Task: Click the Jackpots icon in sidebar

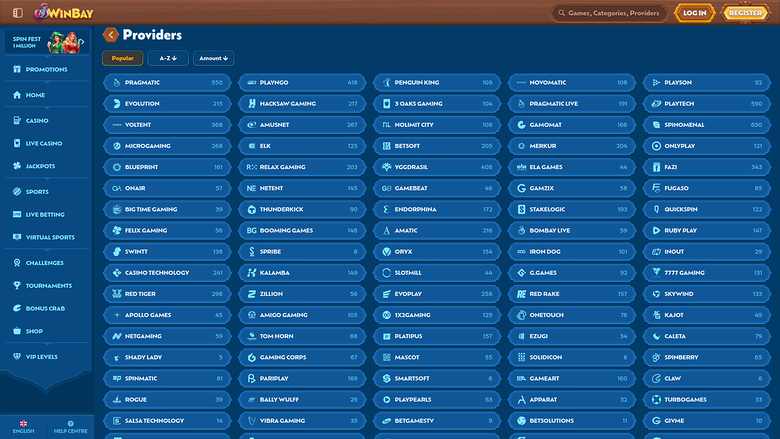Action: click(16, 166)
